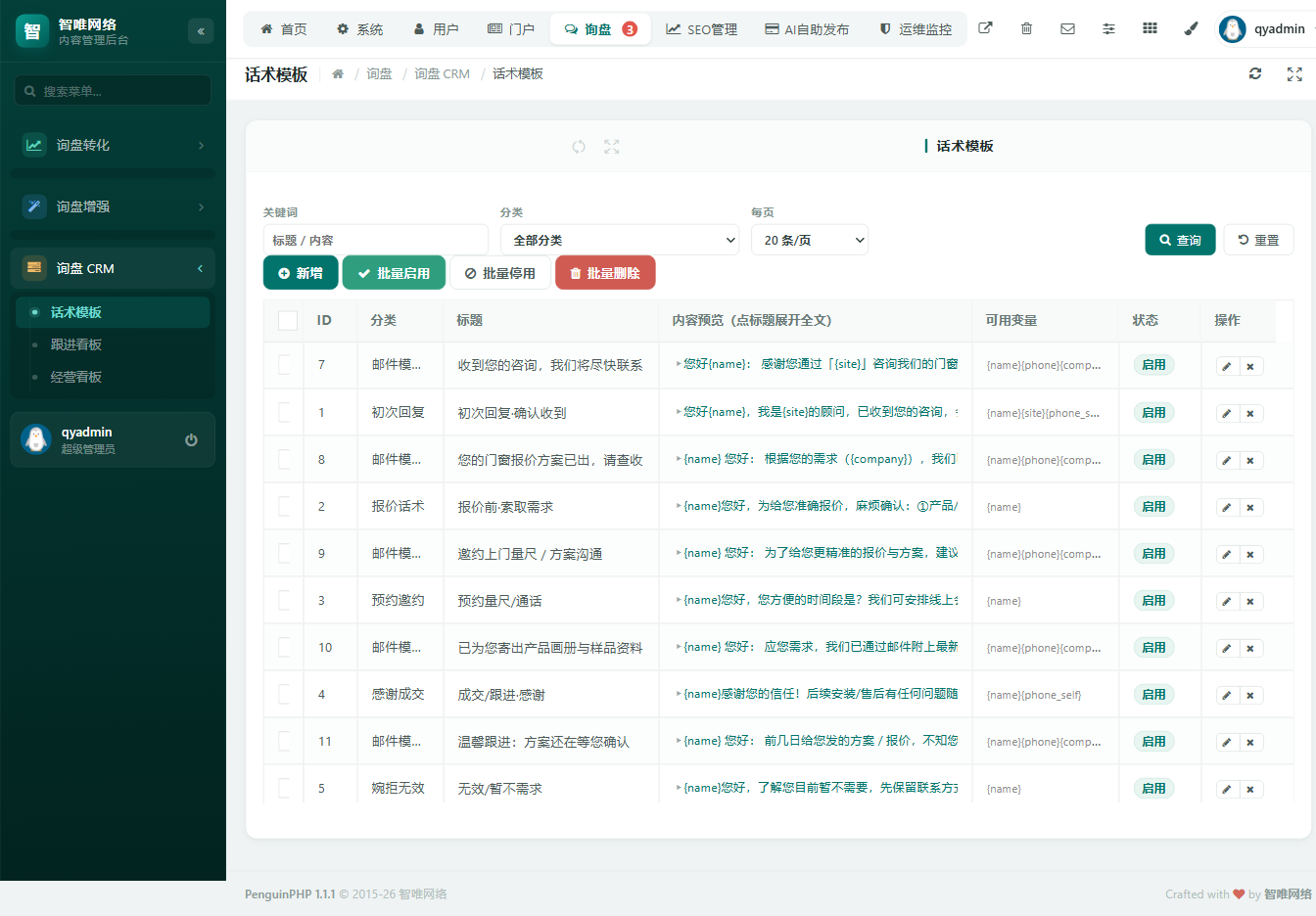The height and width of the screenshot is (916, 1316).
Task: Click the 新增 button
Action: tap(301, 273)
